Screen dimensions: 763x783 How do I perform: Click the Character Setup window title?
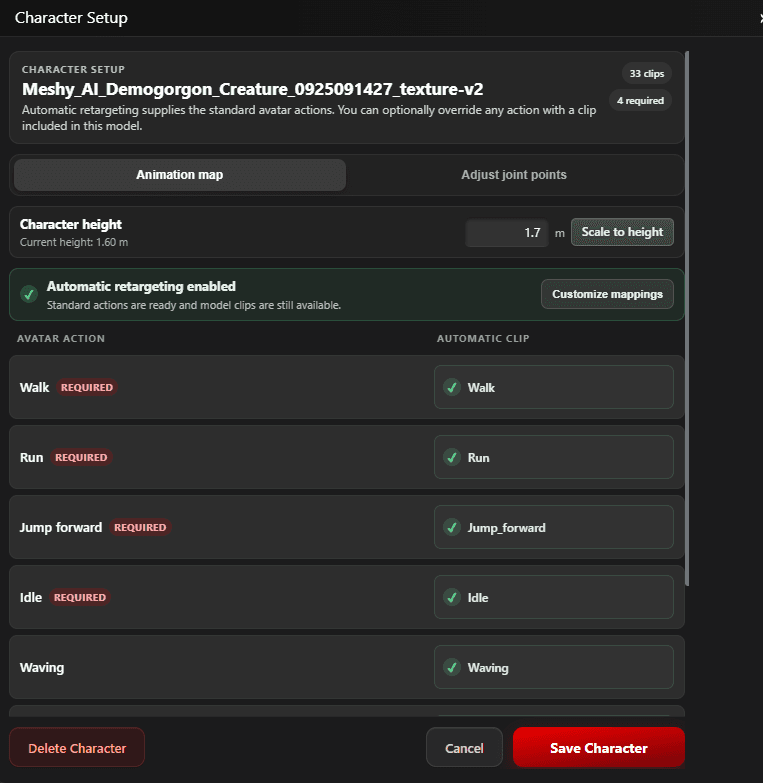coord(71,18)
